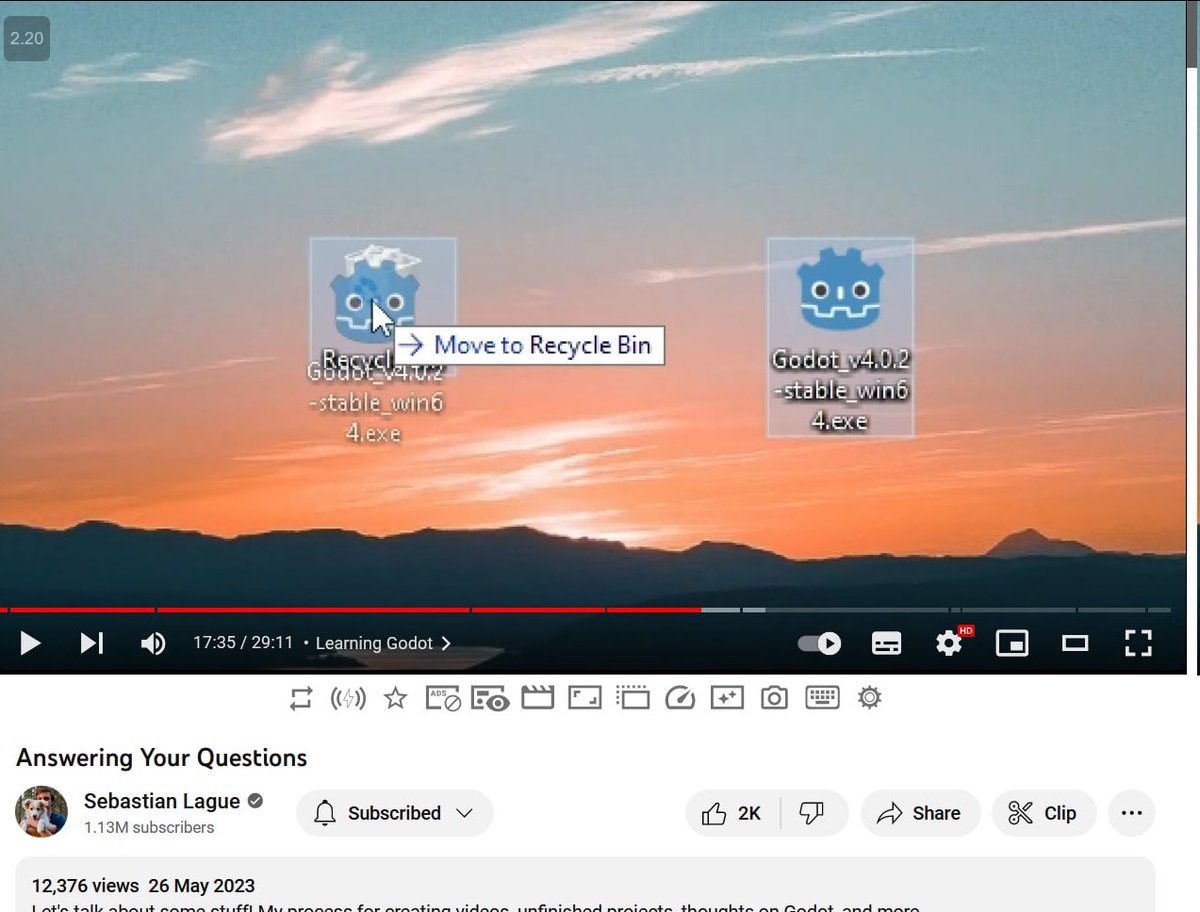The height and width of the screenshot is (912, 1200).
Task: Toggle the autoplay switch
Action: coord(819,643)
